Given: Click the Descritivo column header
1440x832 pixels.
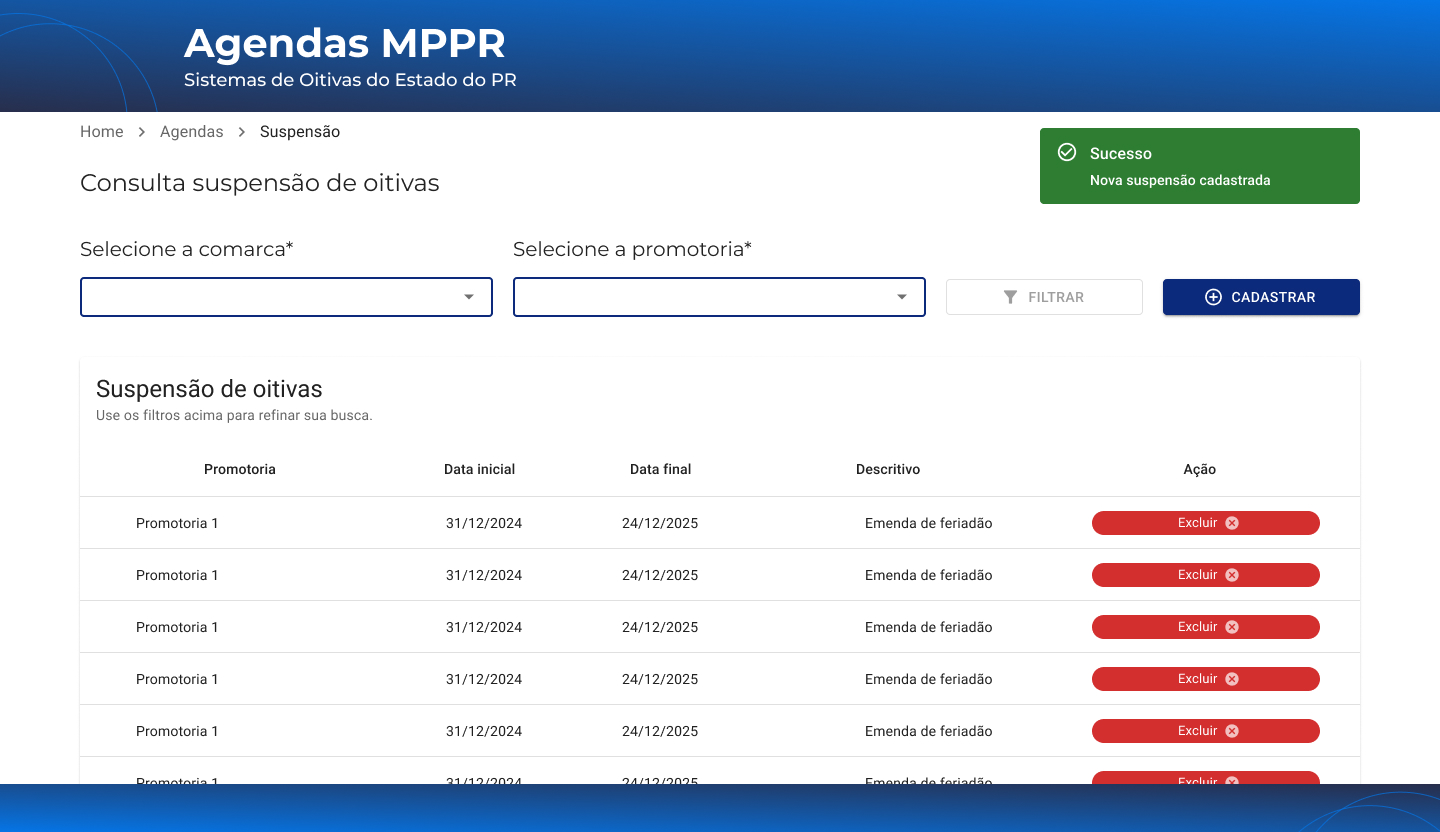Looking at the screenshot, I should (888, 469).
